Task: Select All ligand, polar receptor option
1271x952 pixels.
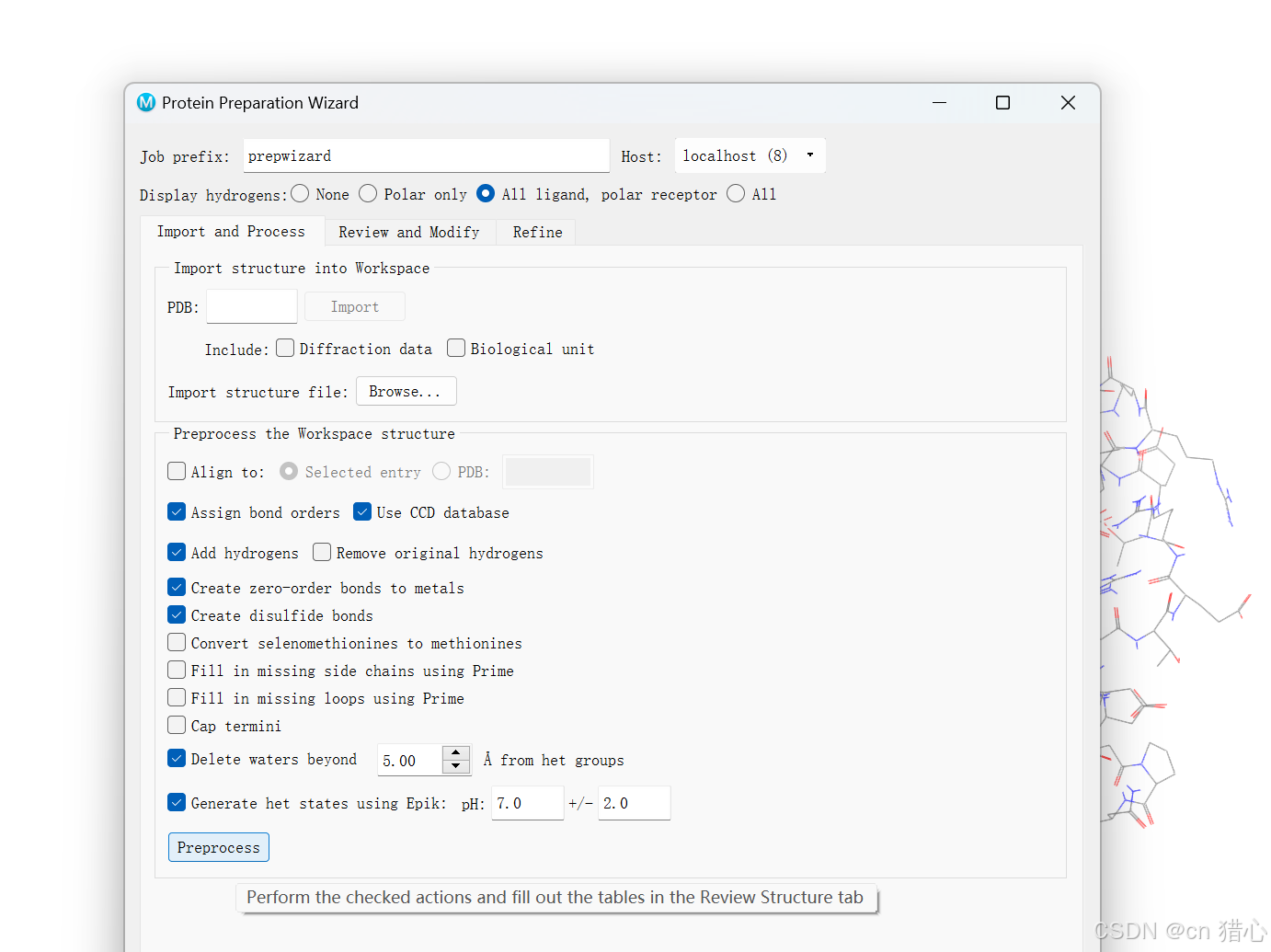Action: [x=486, y=193]
